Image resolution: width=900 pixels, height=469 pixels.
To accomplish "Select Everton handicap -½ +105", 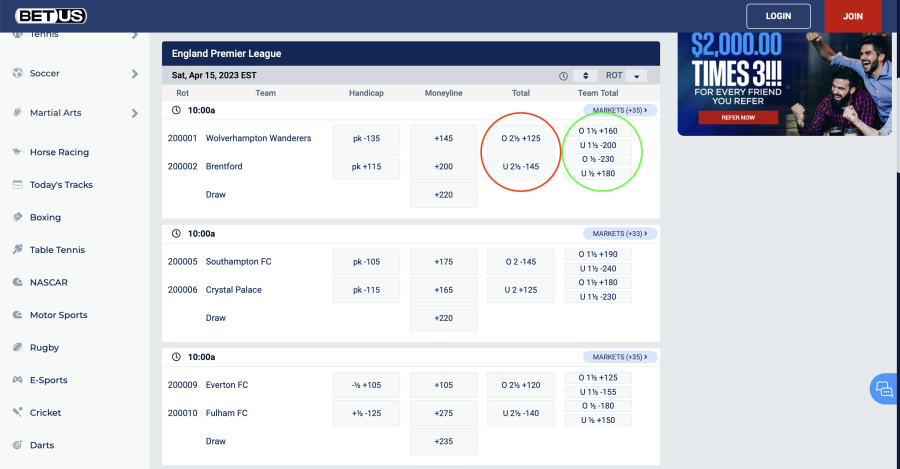I will pyautogui.click(x=366, y=385).
